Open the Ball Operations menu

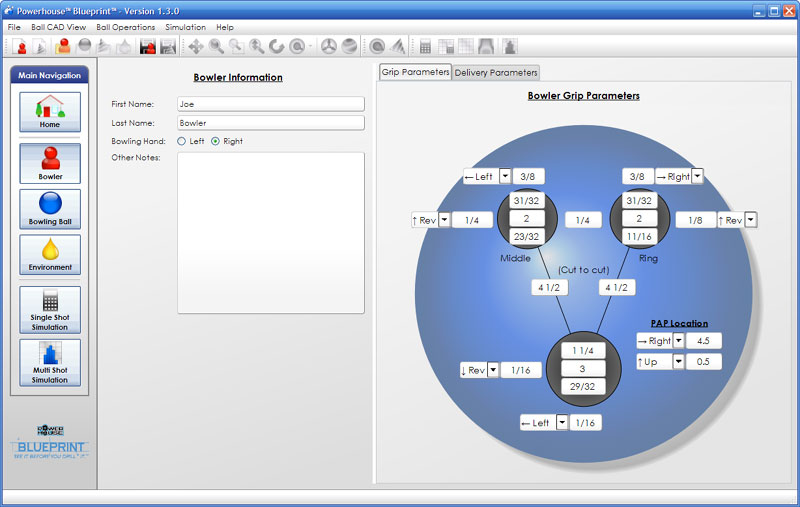click(126, 27)
